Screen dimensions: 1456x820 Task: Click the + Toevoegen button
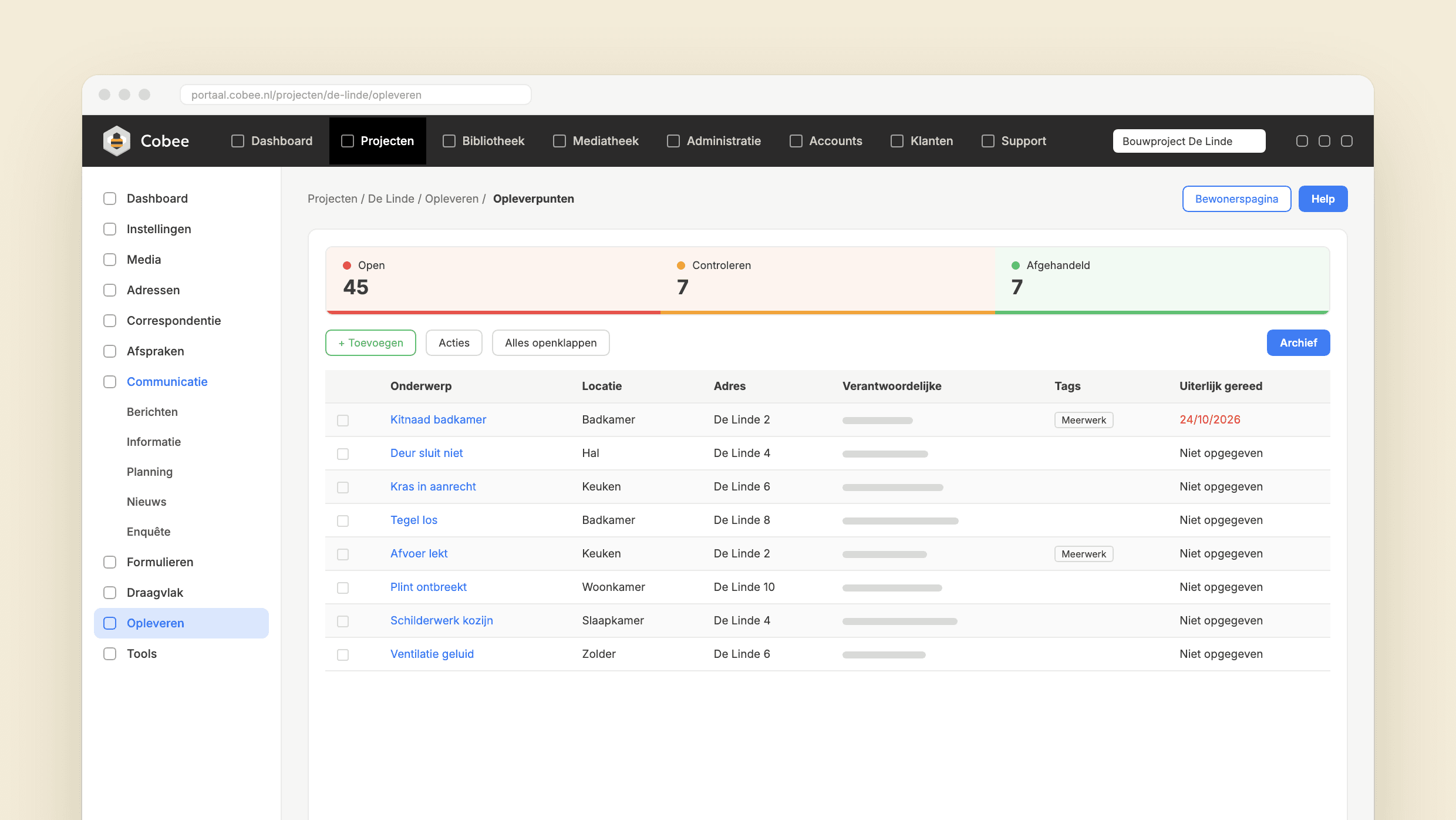(370, 343)
